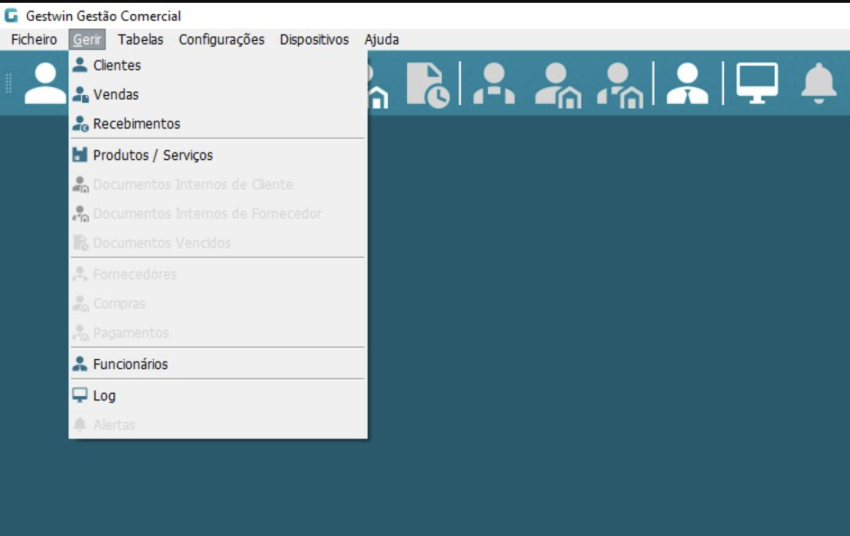
Task: Open Funcionários using the toolbar tie-person icon
Action: pyautogui.click(x=688, y=84)
